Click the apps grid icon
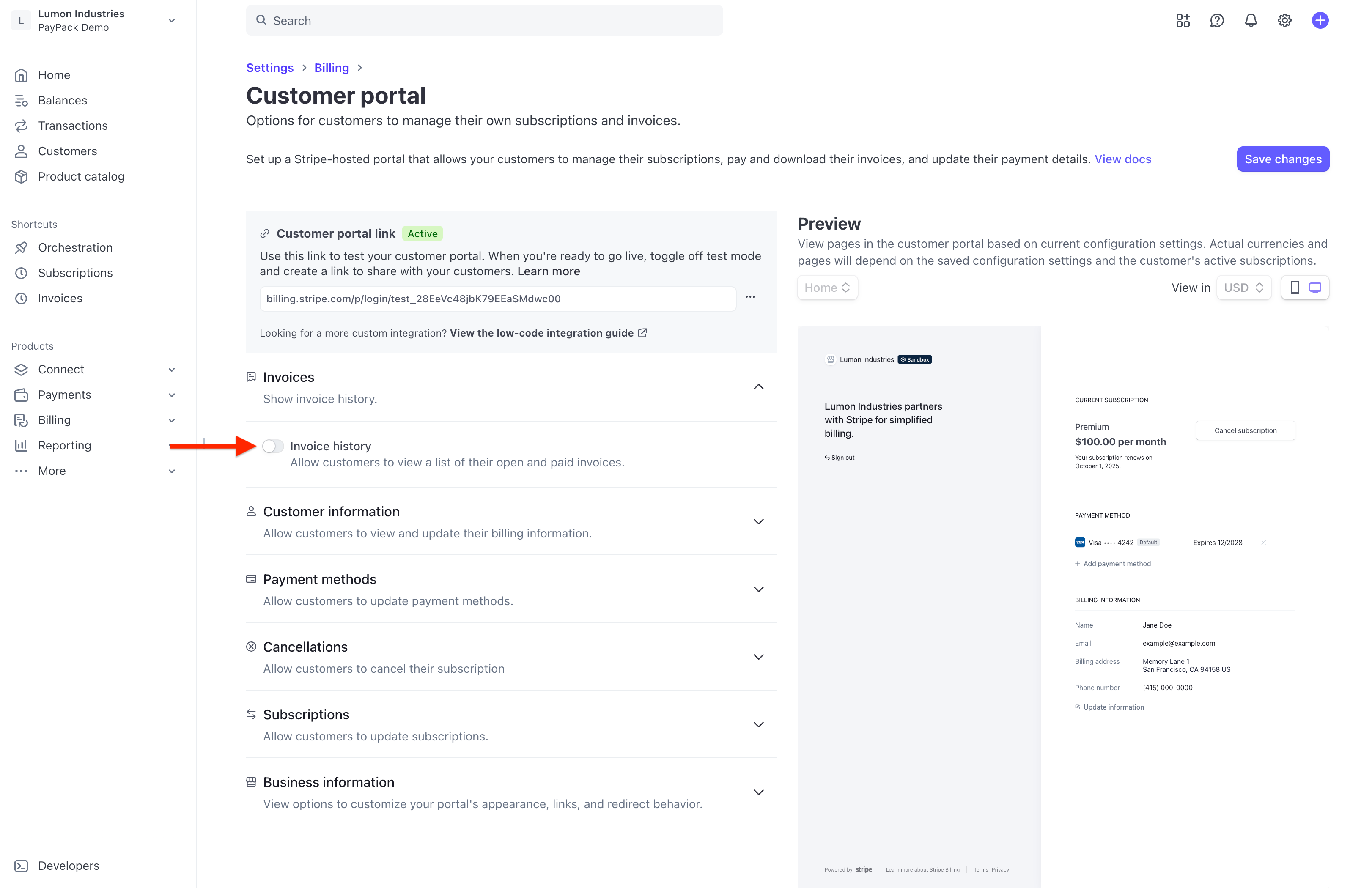This screenshot has width=1372, height=888. (x=1183, y=20)
